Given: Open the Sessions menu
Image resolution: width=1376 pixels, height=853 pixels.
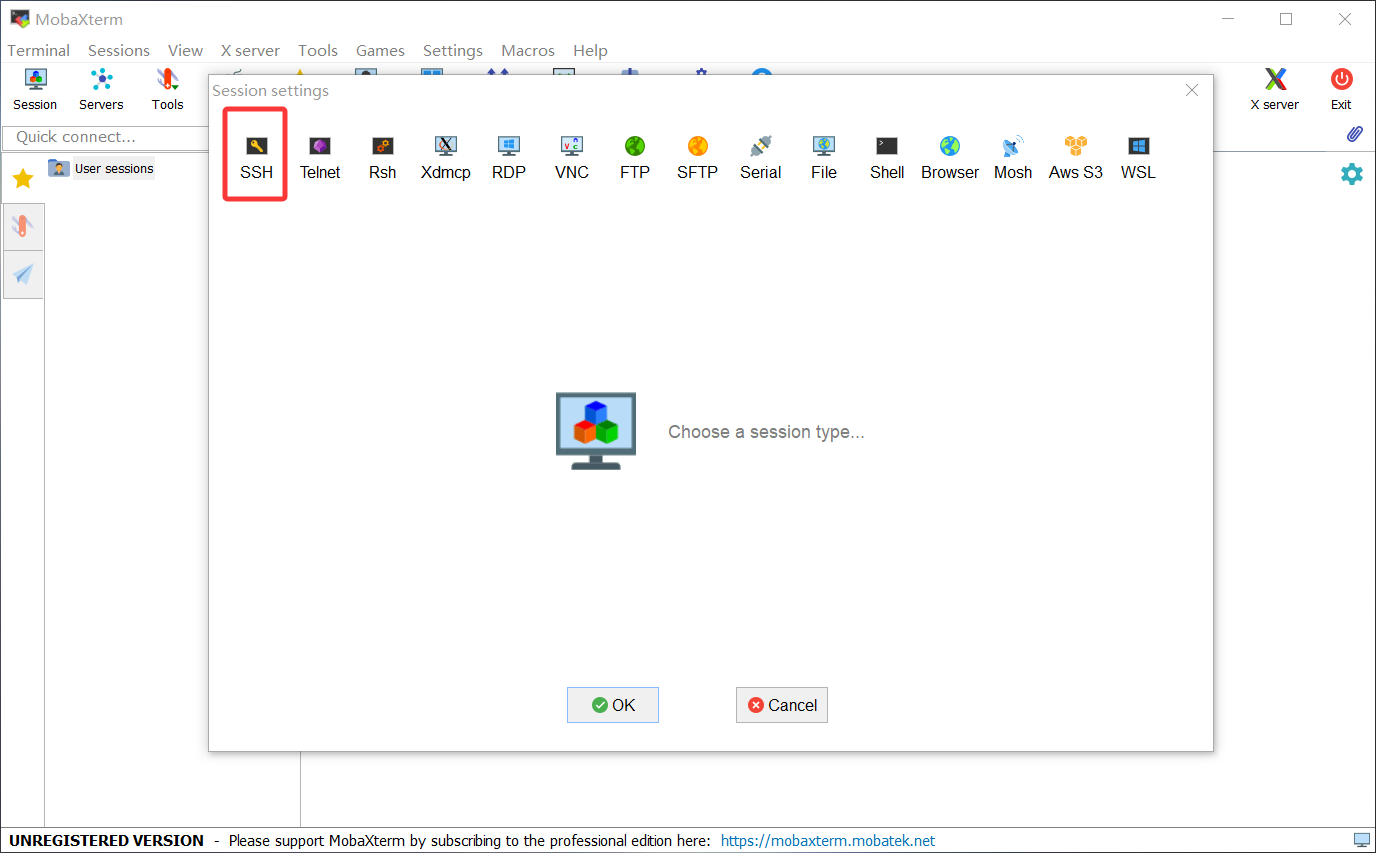Looking at the screenshot, I should (119, 50).
